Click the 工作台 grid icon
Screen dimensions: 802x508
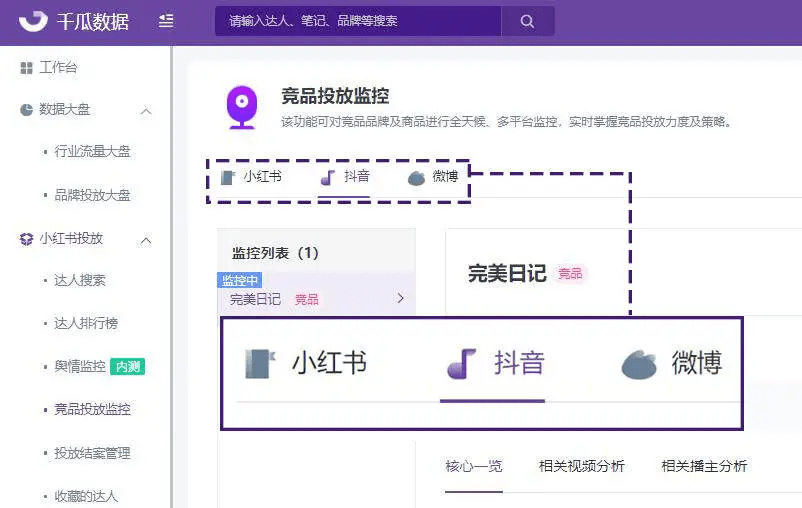pyautogui.click(x=26, y=68)
